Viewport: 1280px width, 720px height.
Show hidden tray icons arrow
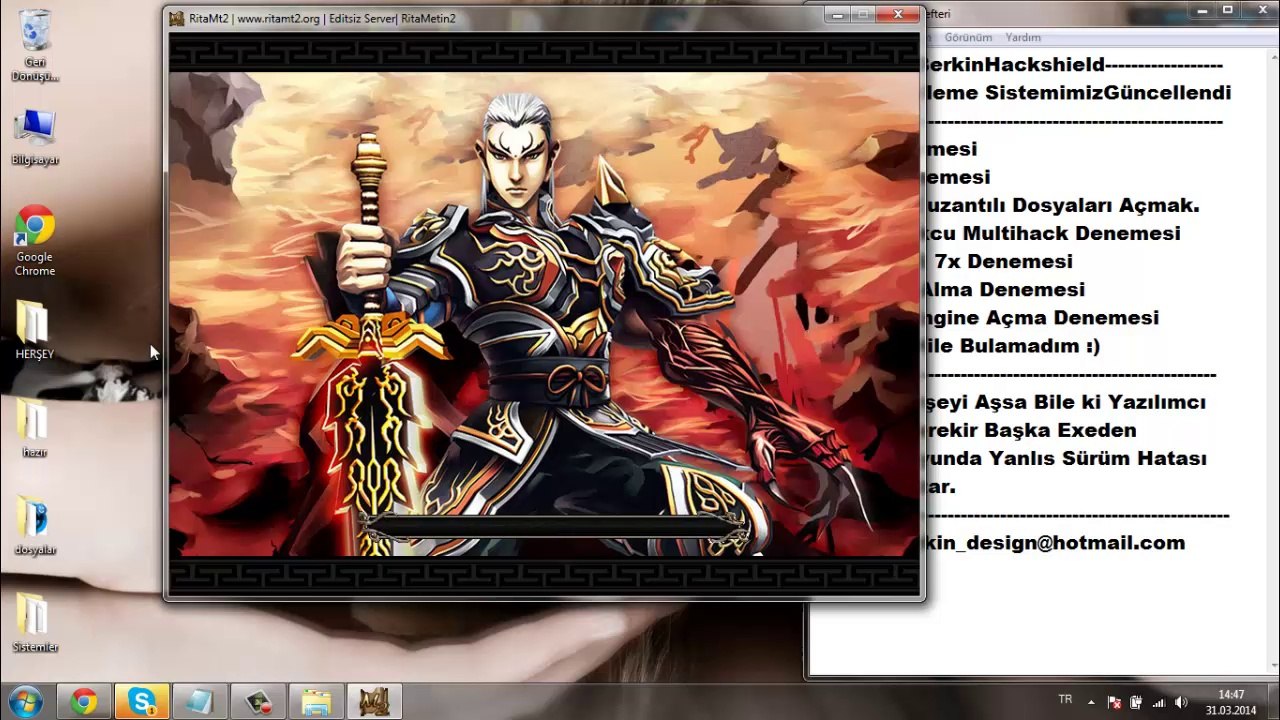[x=1092, y=702]
